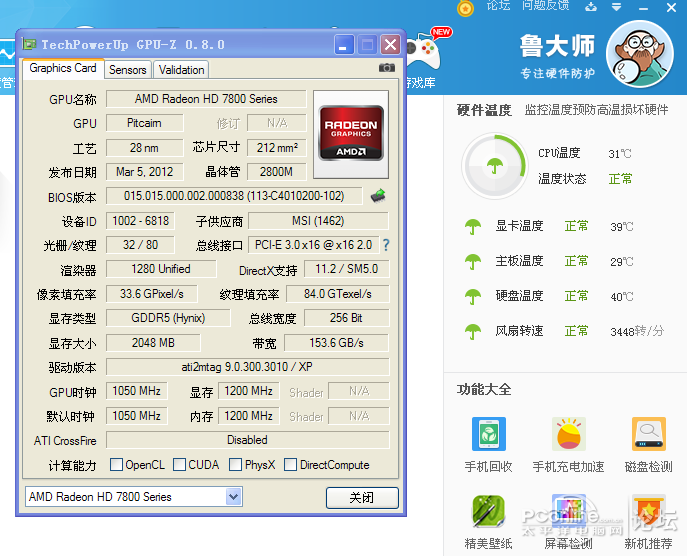Click the 硬盘温度 umbrella status icon
The image size is (687, 556).
473,297
